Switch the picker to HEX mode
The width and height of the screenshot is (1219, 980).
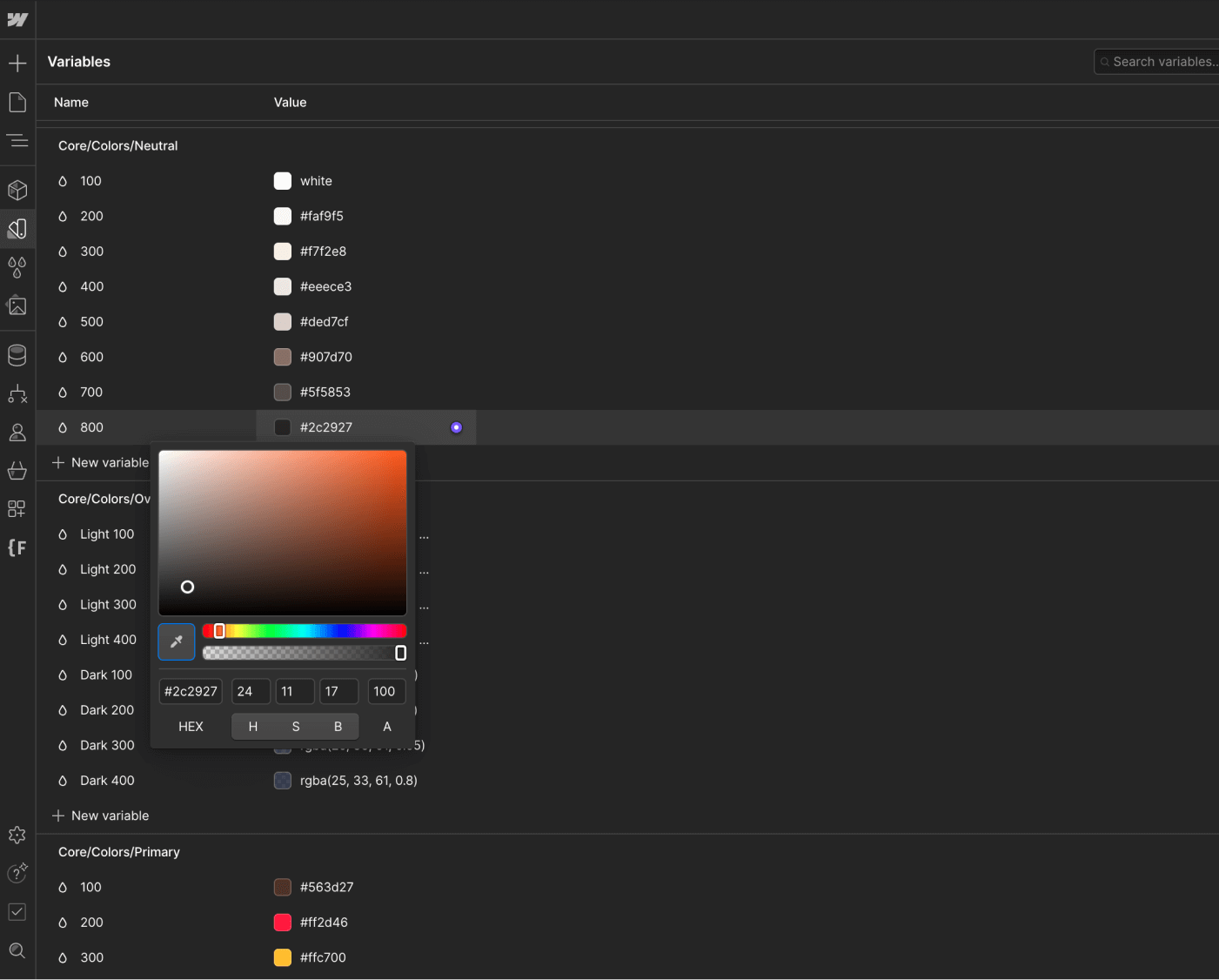[x=190, y=726]
